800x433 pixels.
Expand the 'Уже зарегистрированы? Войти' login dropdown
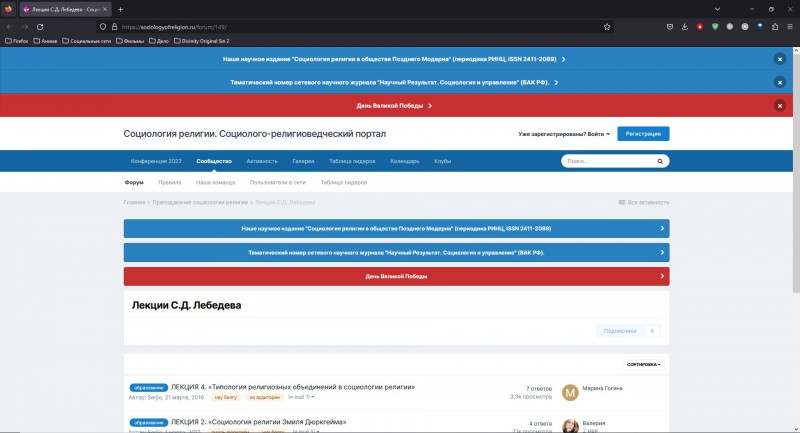[564, 134]
